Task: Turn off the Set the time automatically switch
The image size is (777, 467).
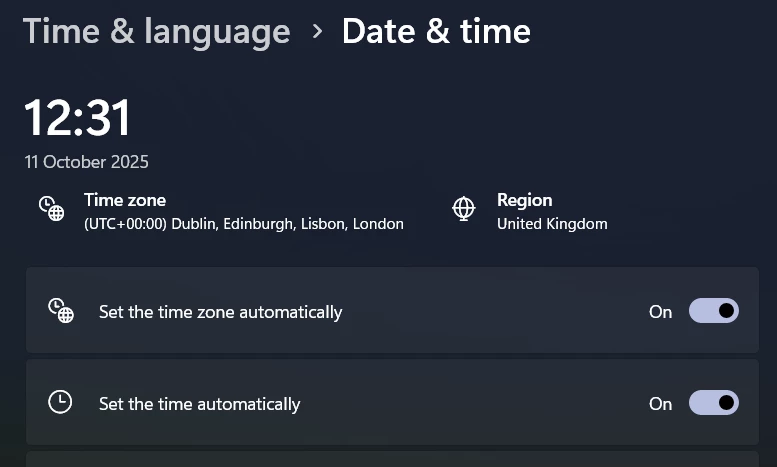Action: [714, 403]
